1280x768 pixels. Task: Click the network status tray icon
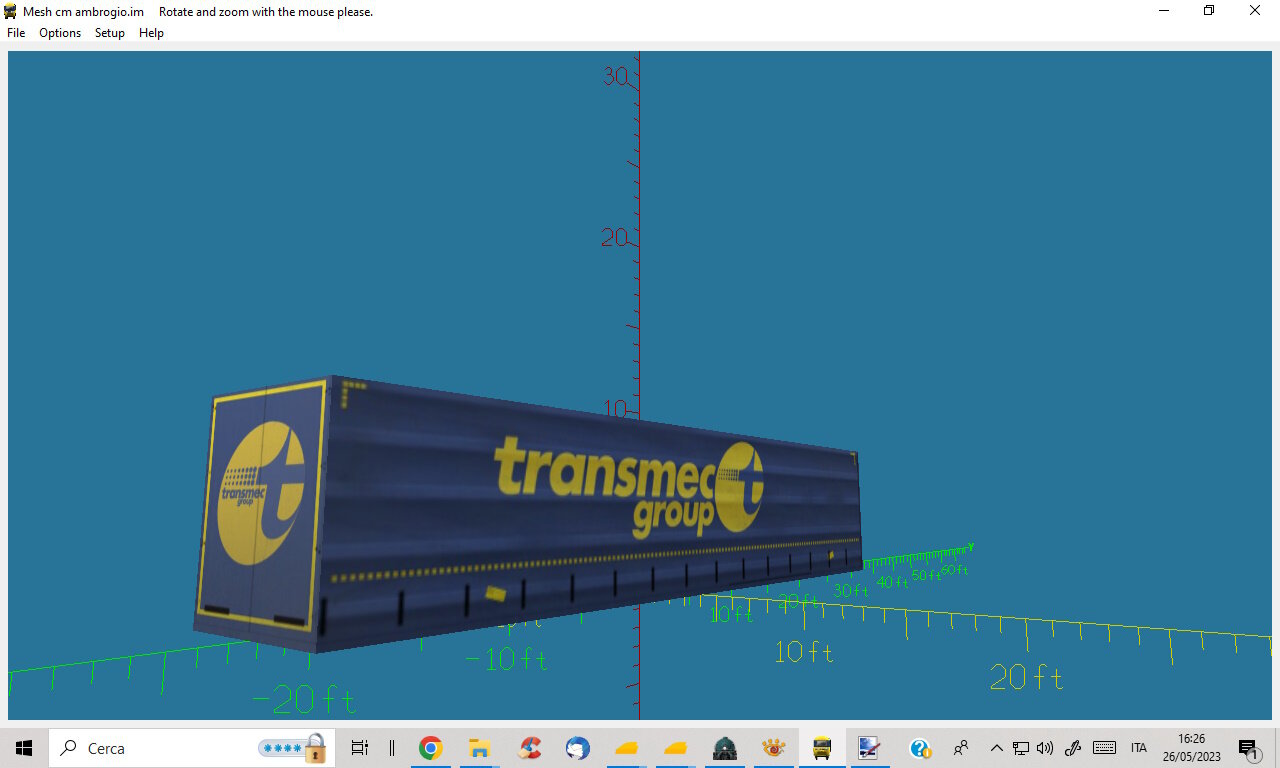click(x=1021, y=748)
